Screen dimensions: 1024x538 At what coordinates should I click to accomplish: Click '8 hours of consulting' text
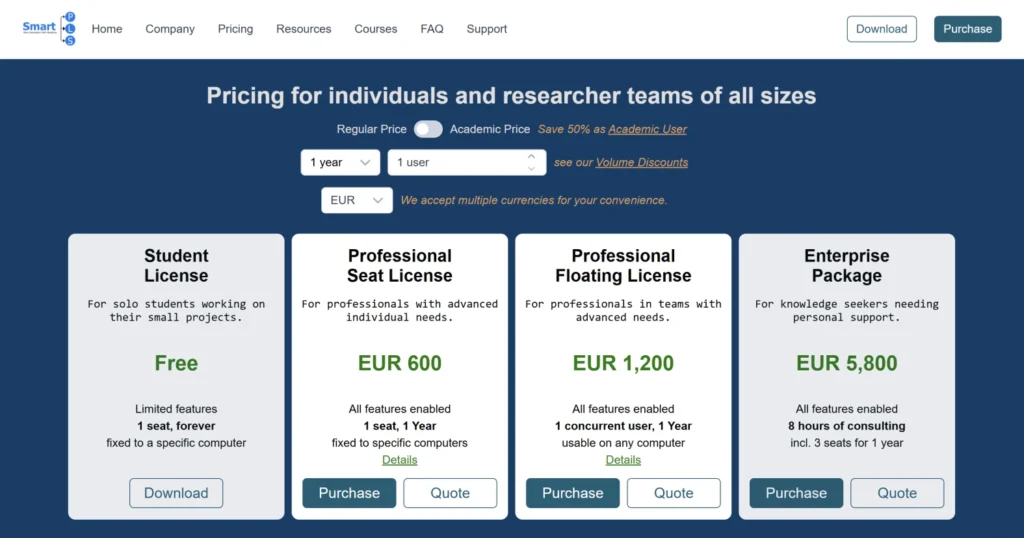pyautogui.click(x=846, y=426)
